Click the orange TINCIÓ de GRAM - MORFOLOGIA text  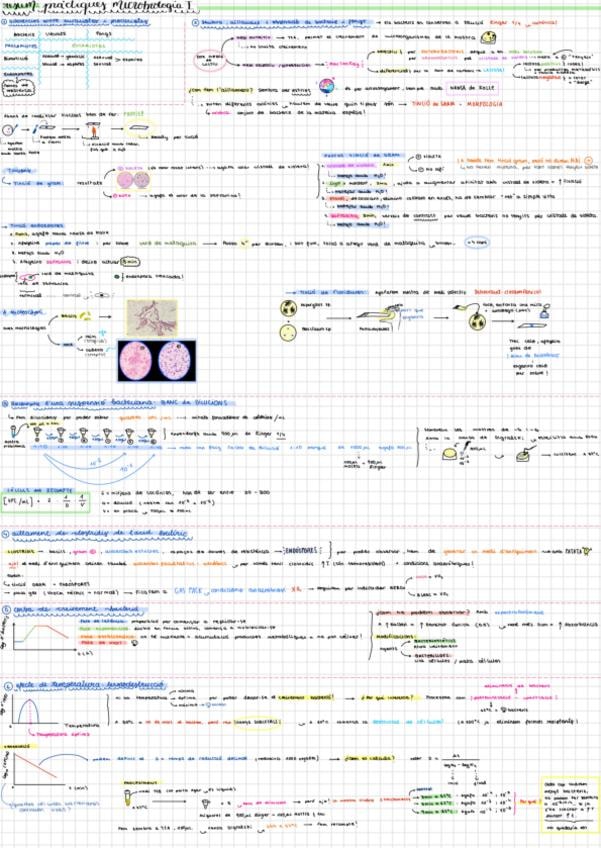pos(455,103)
